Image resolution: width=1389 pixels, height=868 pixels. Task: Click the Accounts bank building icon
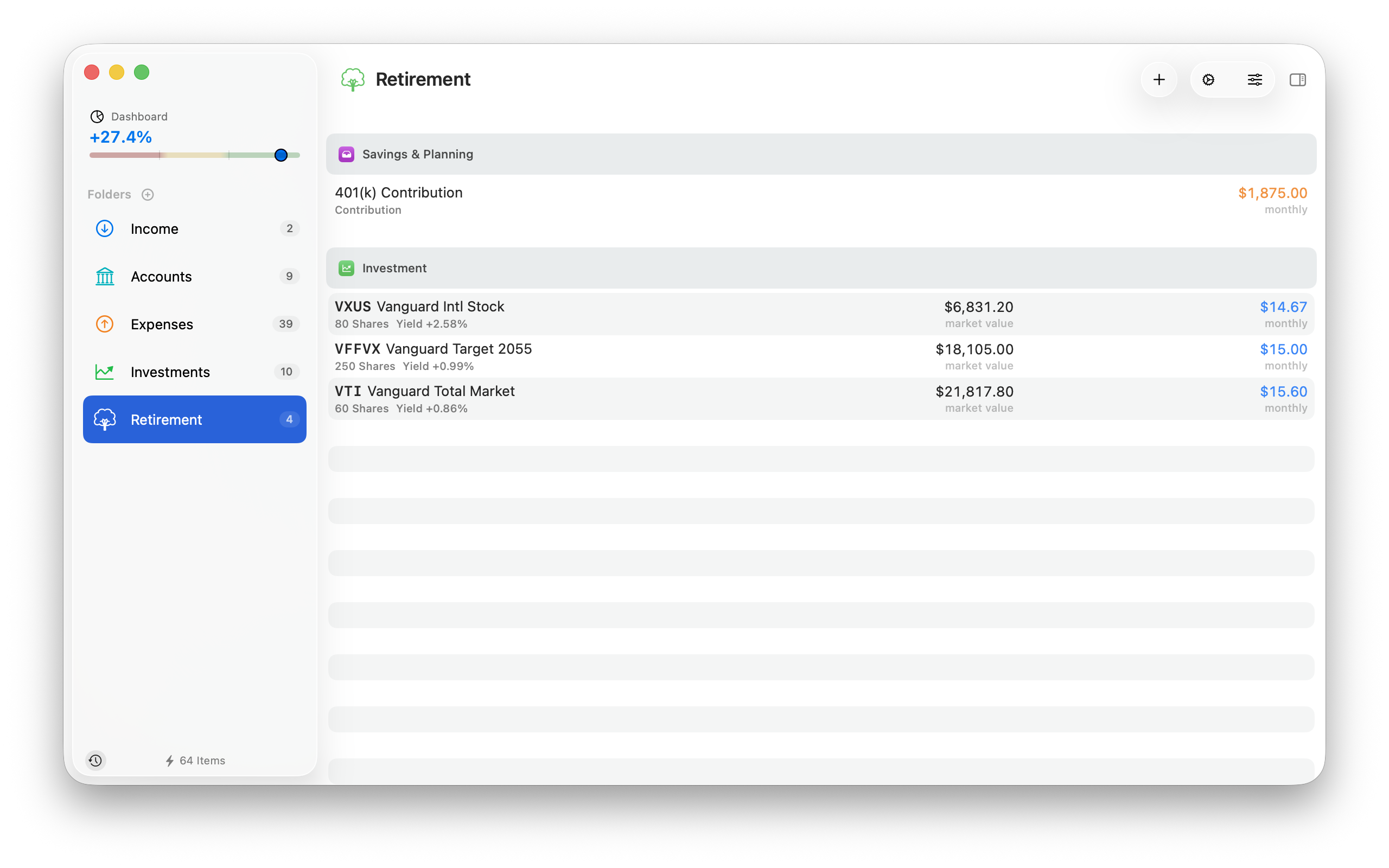pos(105,276)
